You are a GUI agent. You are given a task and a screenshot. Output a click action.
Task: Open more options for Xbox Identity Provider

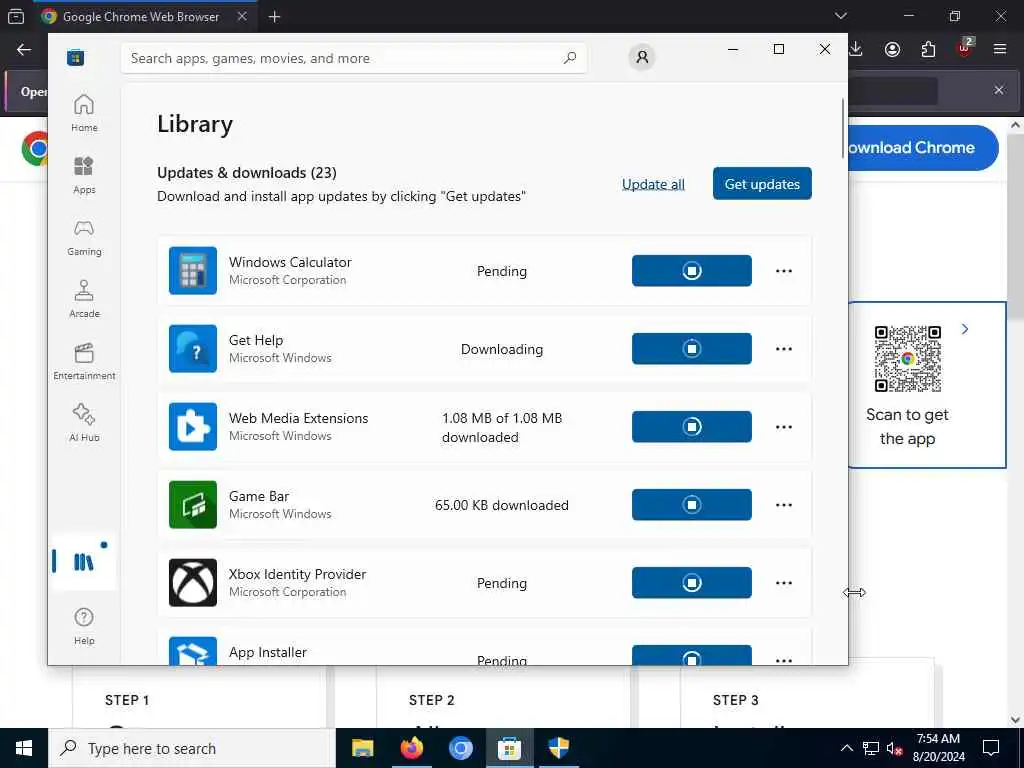coord(784,583)
